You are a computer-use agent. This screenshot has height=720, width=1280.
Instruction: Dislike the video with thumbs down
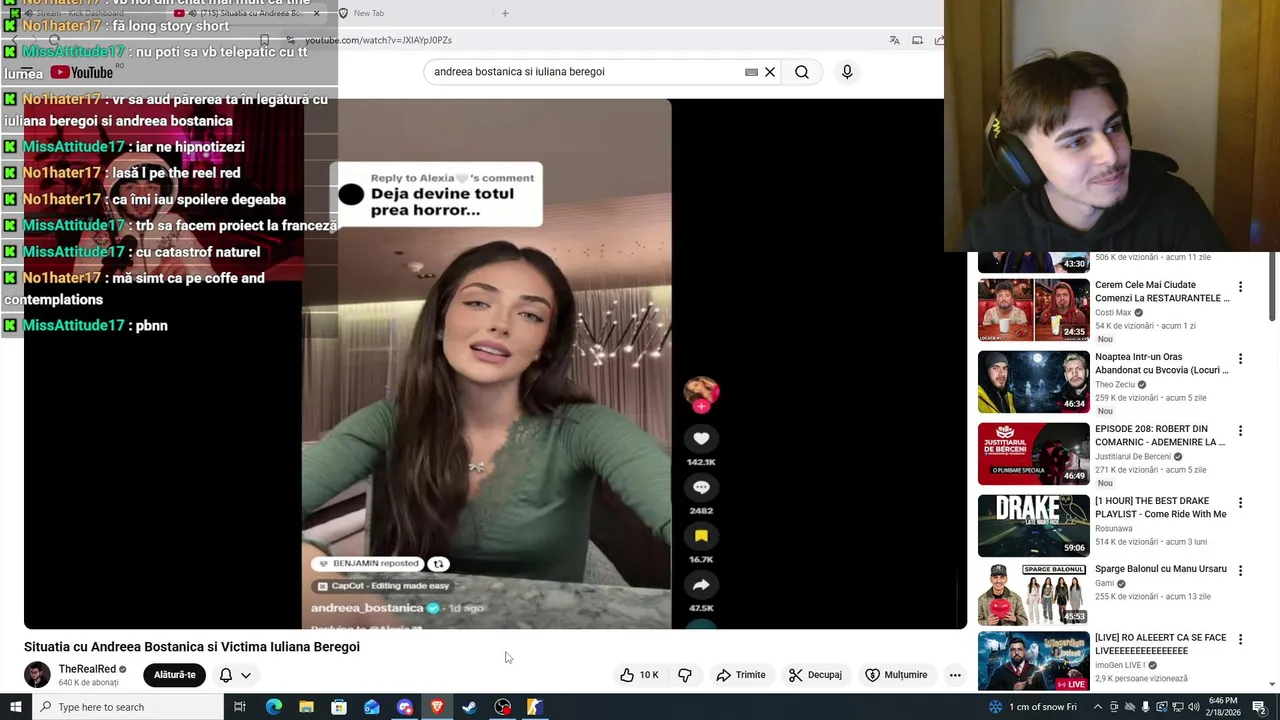[x=685, y=675]
